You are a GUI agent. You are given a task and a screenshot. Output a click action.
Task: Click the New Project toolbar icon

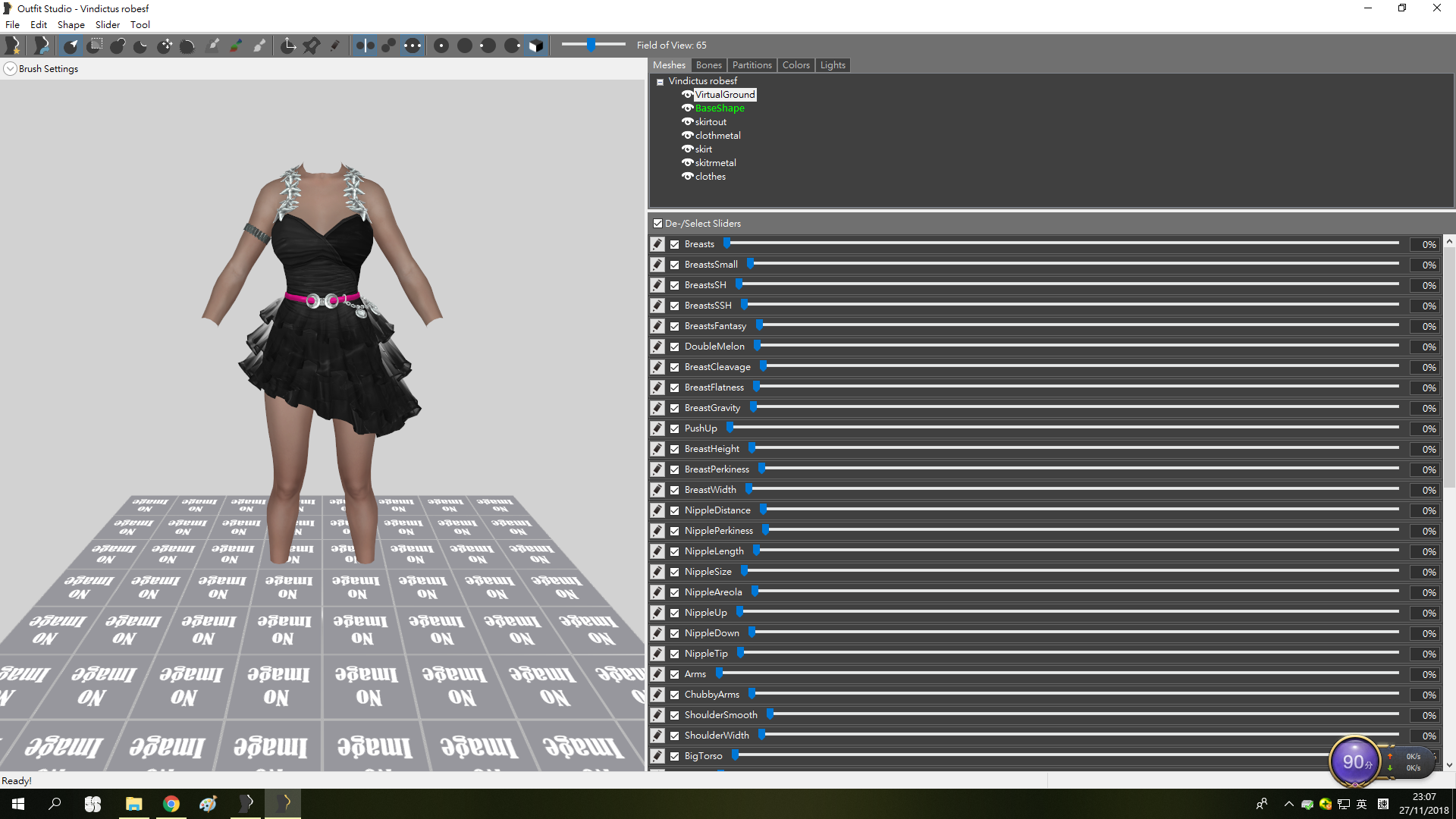pos(12,45)
